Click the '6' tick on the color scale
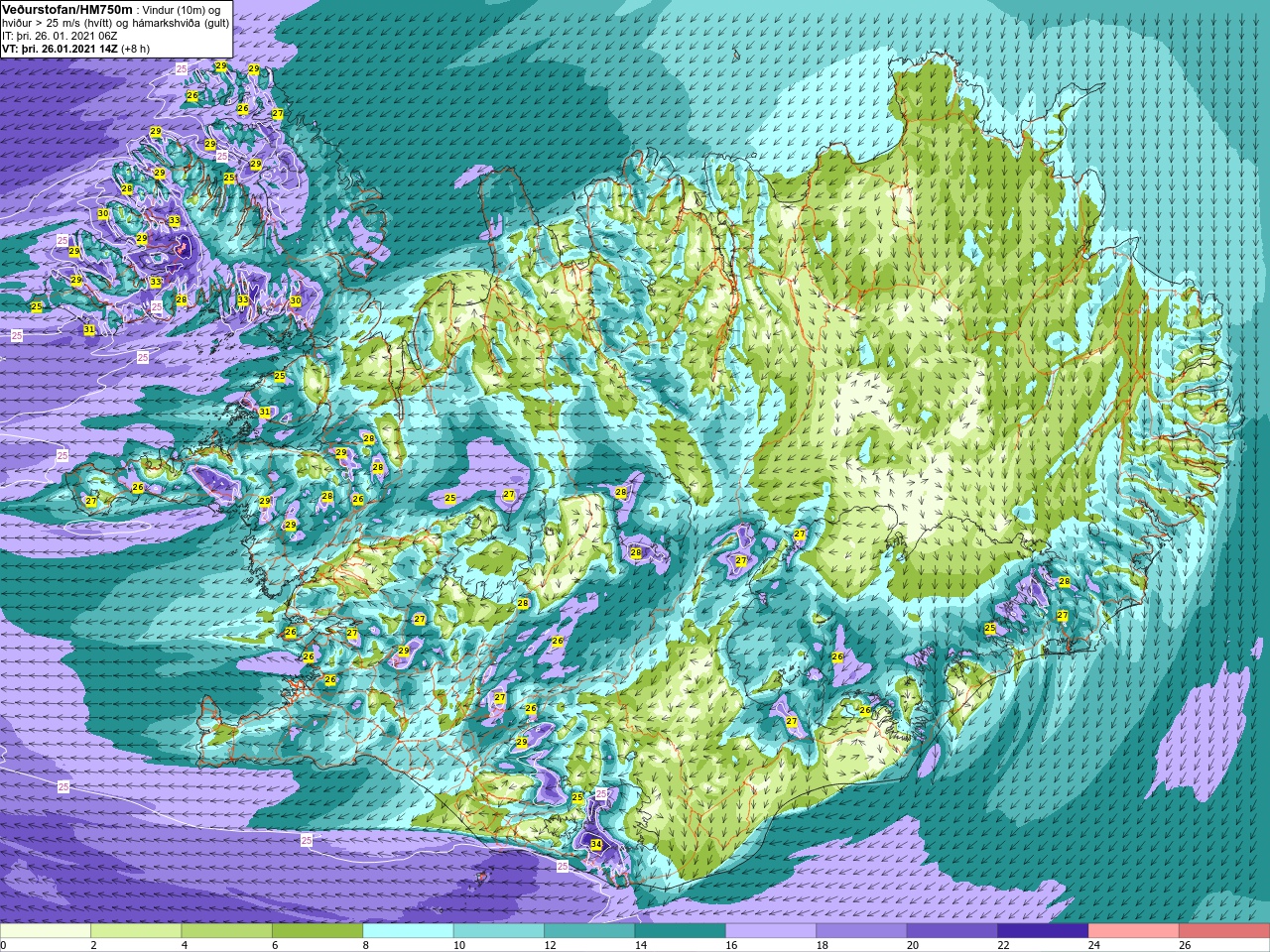Viewport: 1270px width, 952px height. [x=275, y=945]
